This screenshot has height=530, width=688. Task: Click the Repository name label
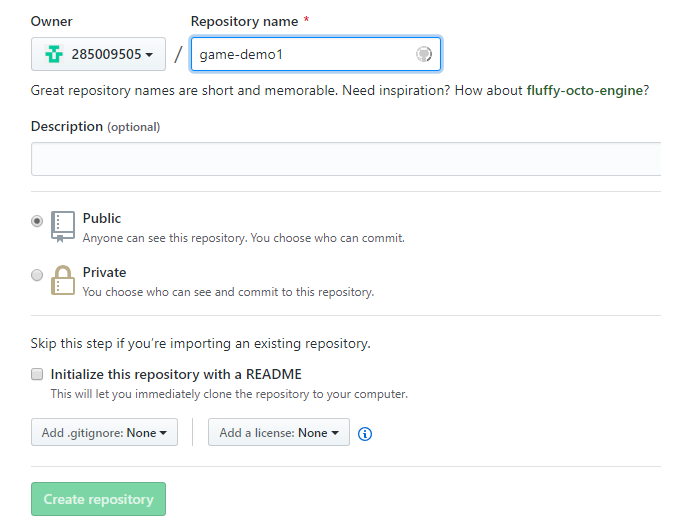tap(244, 21)
